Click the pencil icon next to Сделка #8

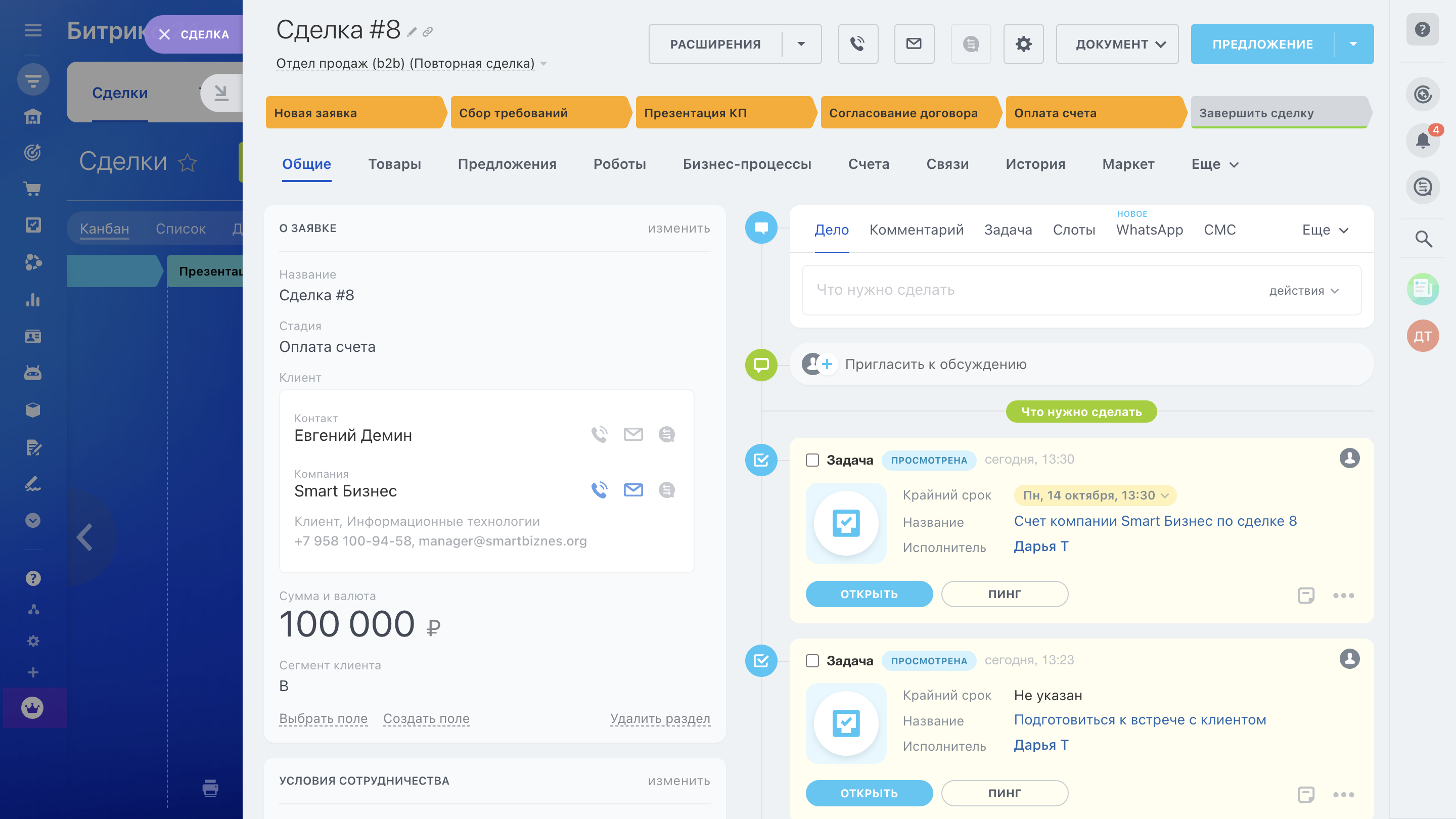412,32
